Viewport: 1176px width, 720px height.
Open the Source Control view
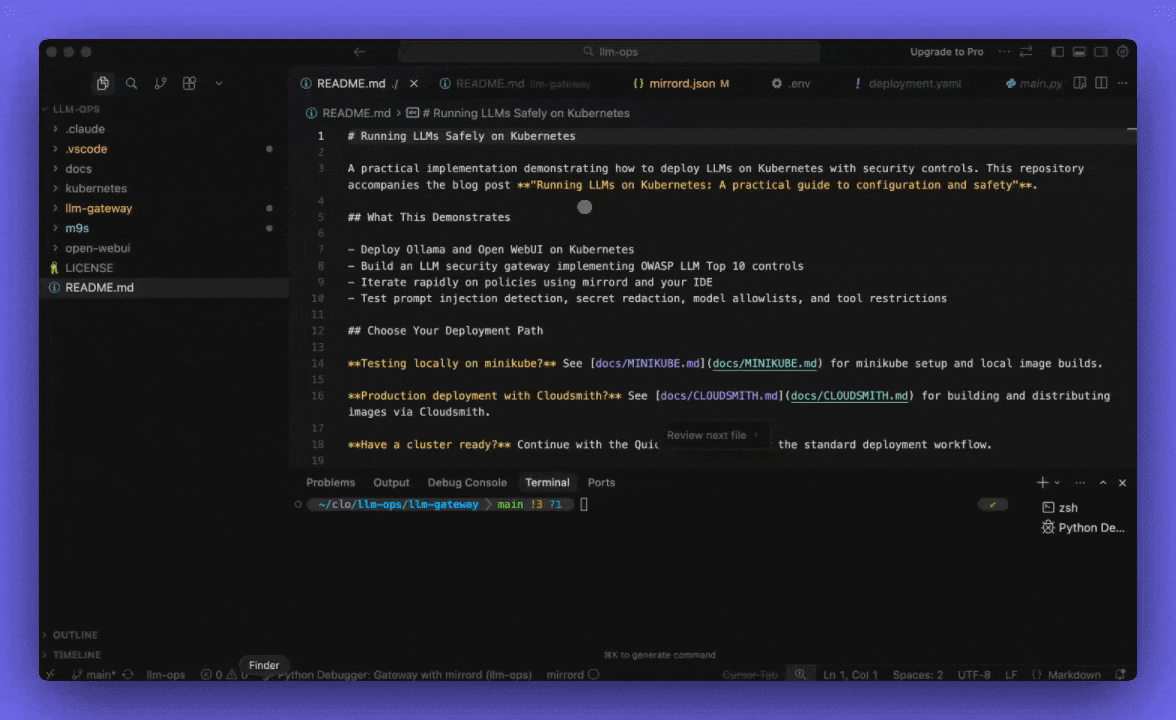tap(160, 84)
